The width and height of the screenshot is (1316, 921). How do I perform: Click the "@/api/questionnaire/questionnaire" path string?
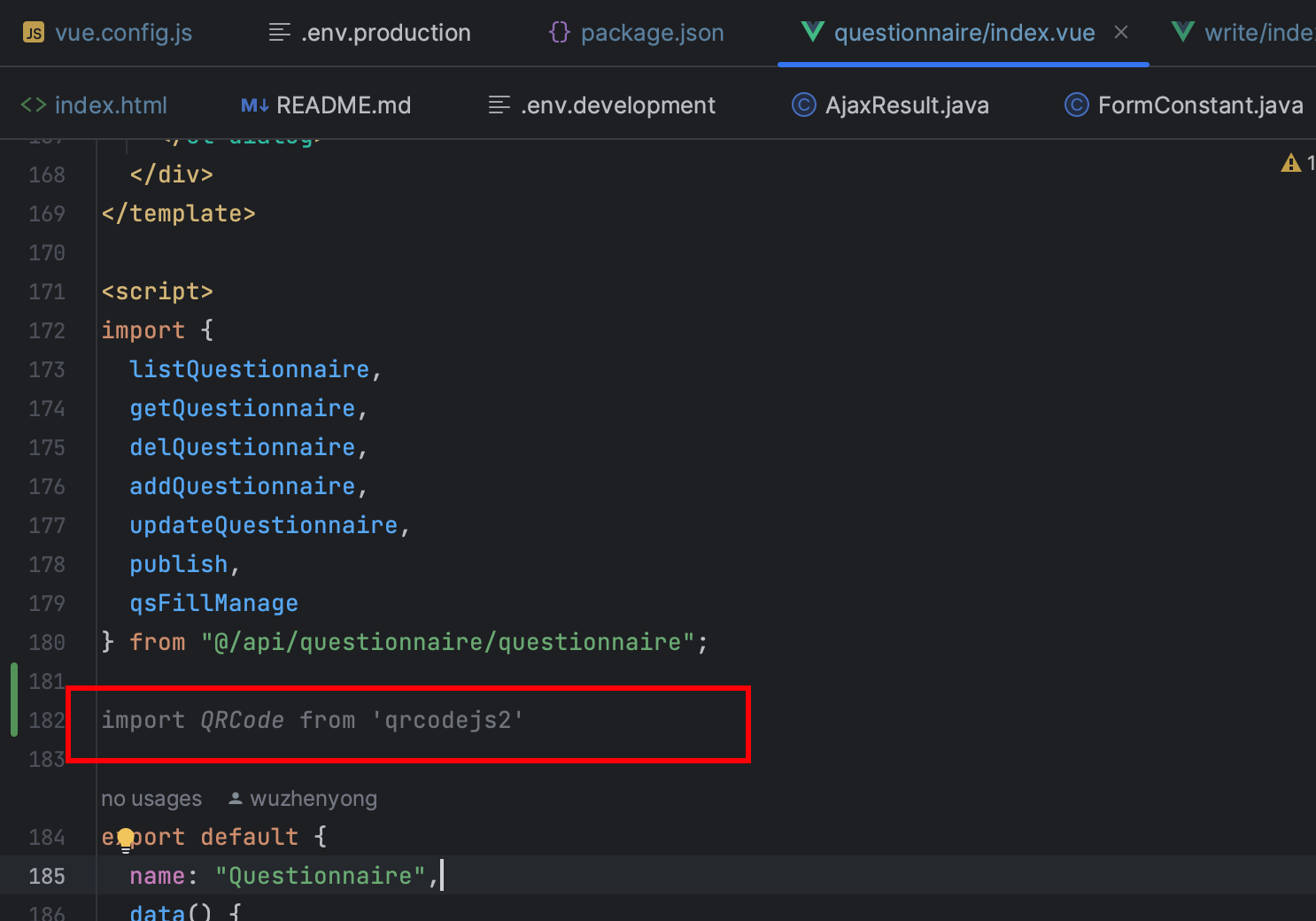[x=447, y=642]
